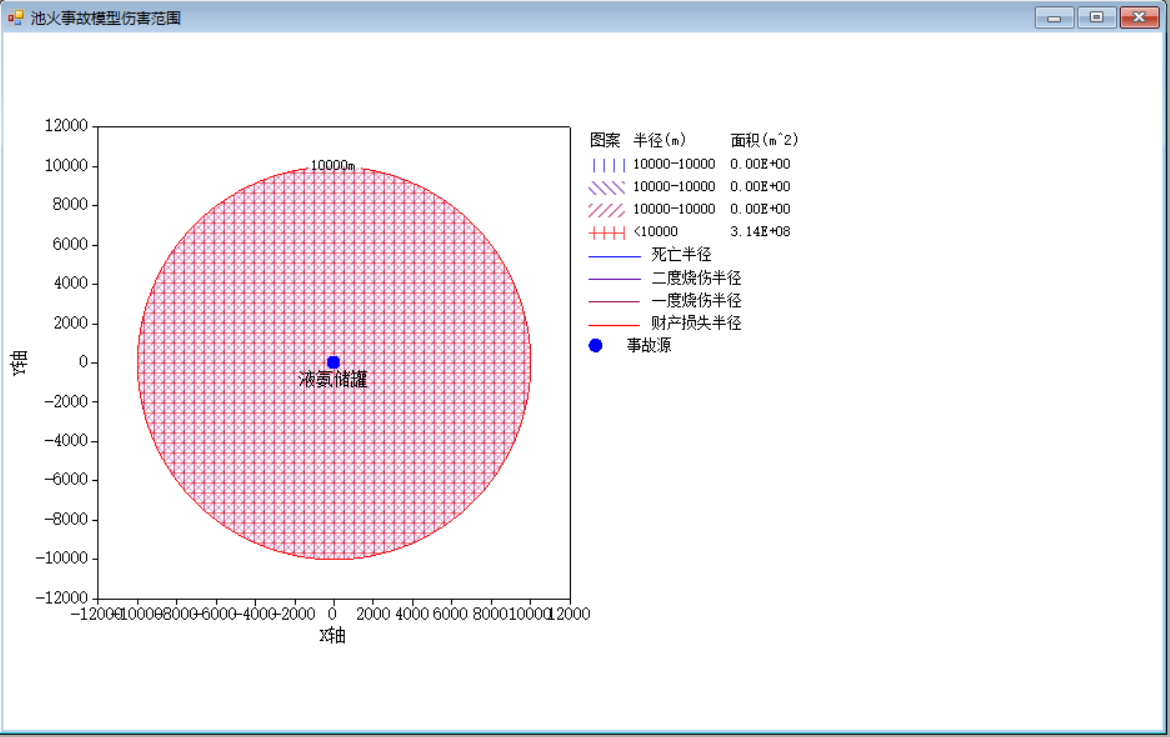The width and height of the screenshot is (1170, 737).
Task: Click the purple backslash-hatch legend swatch
Action: tap(607, 187)
